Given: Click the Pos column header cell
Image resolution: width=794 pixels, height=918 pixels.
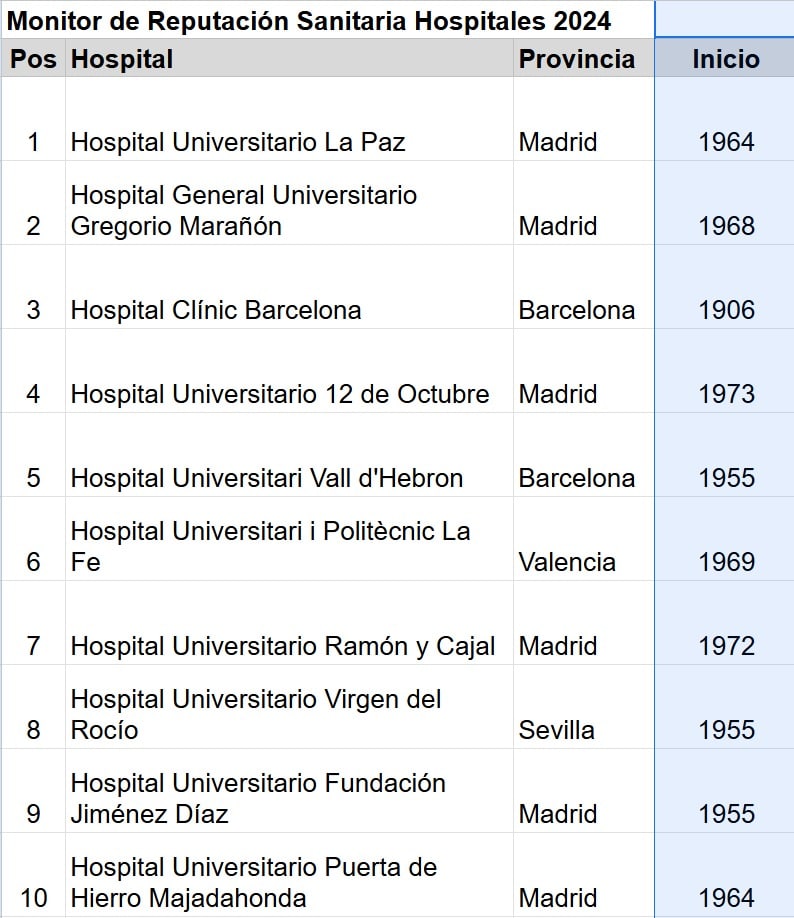Looking at the screenshot, I should 33,59.
